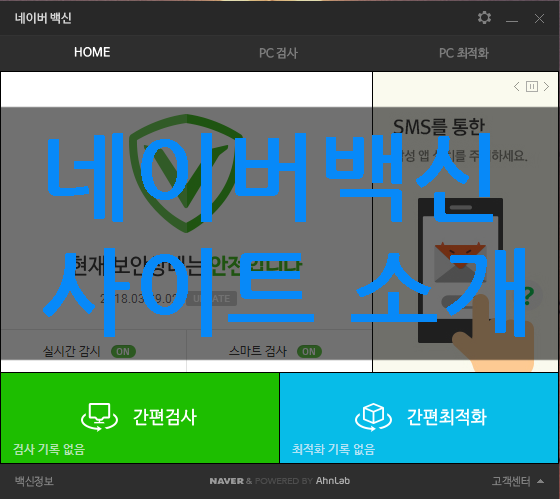Toggle 스마트 검사 ON switch
The height and width of the screenshot is (499, 560).
309,351
